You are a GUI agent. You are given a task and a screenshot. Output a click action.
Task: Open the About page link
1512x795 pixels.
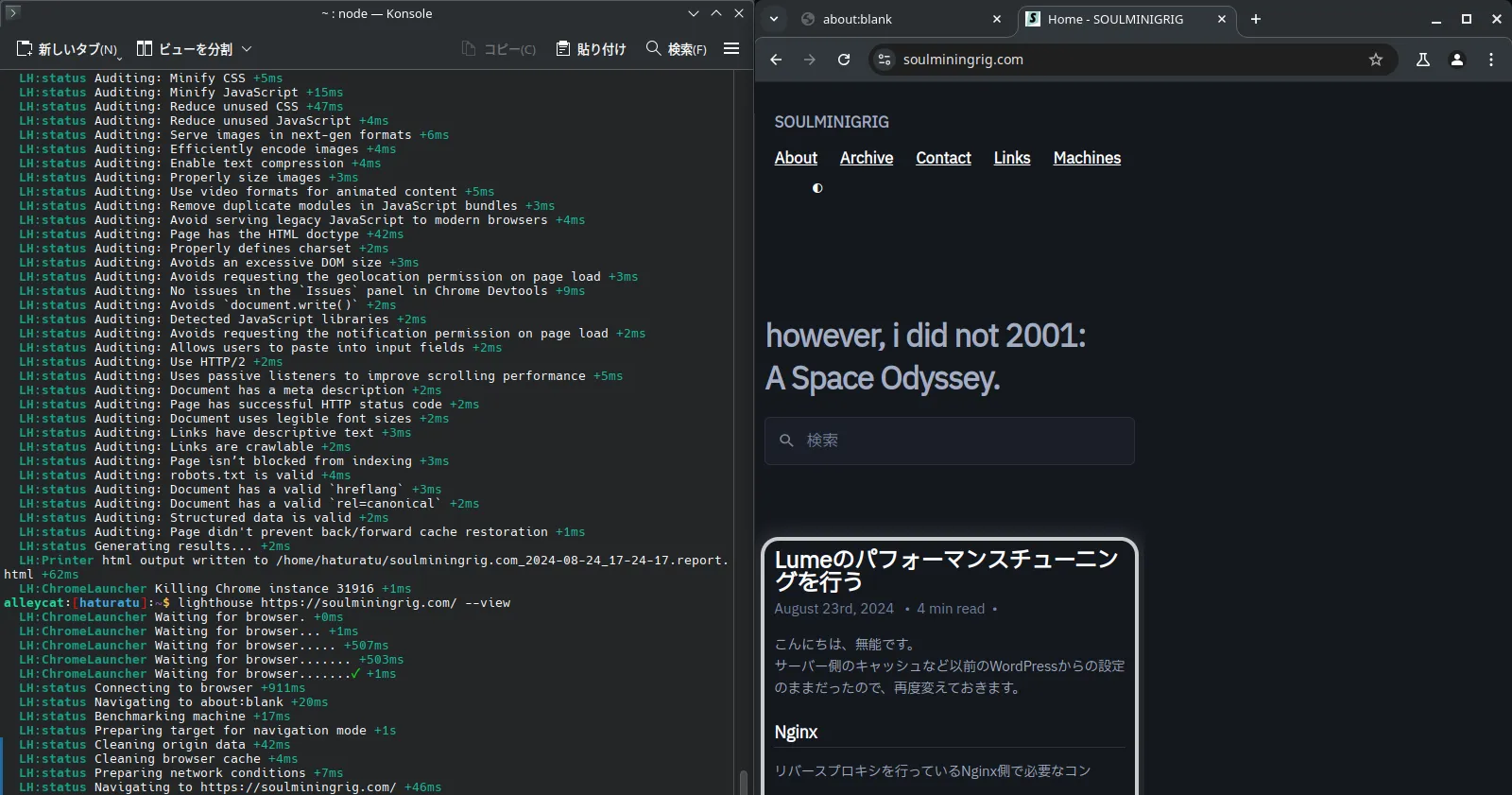coord(796,158)
